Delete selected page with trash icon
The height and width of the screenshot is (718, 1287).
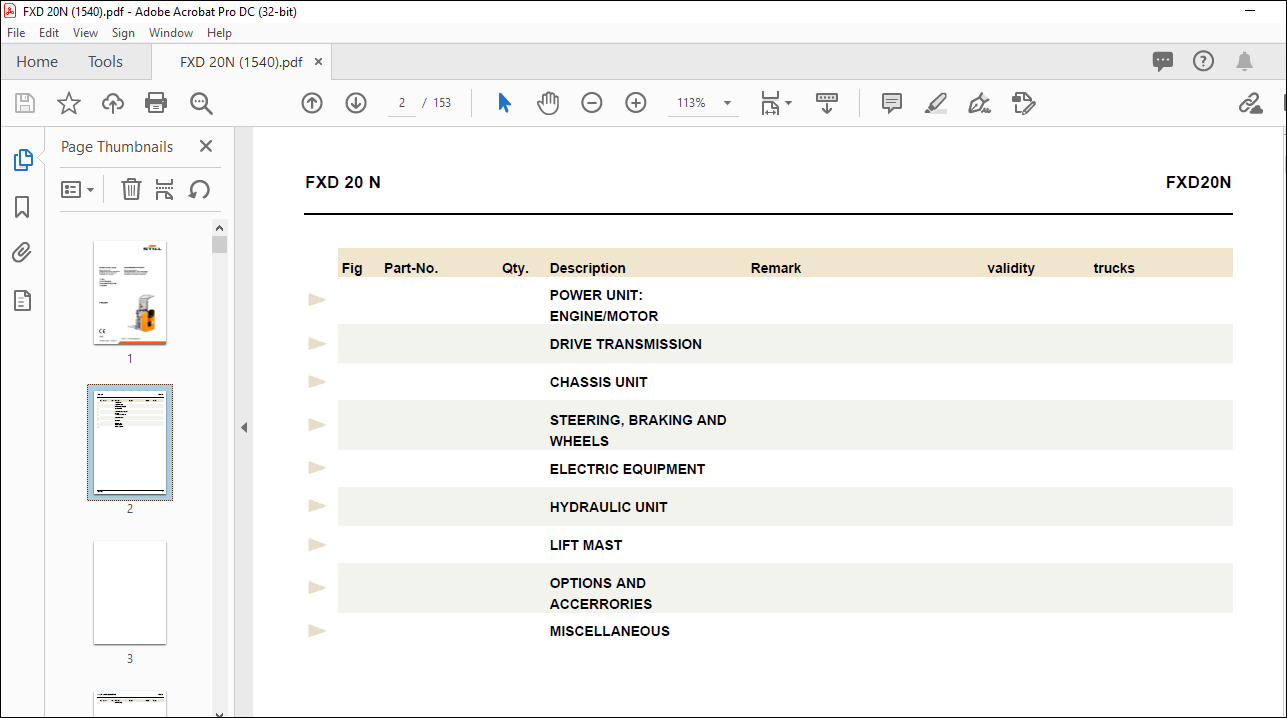click(x=131, y=189)
